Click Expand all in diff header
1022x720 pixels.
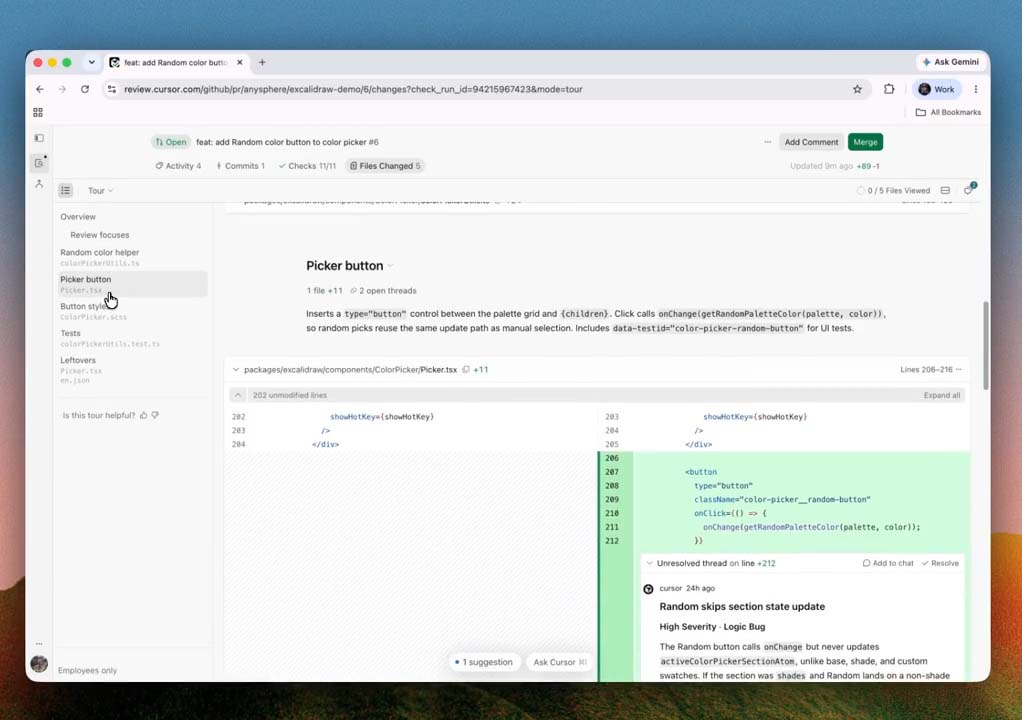(941, 396)
